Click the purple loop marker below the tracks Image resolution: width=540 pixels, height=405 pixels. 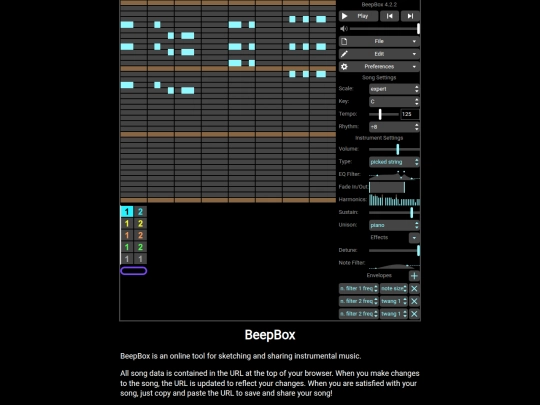coord(134,271)
